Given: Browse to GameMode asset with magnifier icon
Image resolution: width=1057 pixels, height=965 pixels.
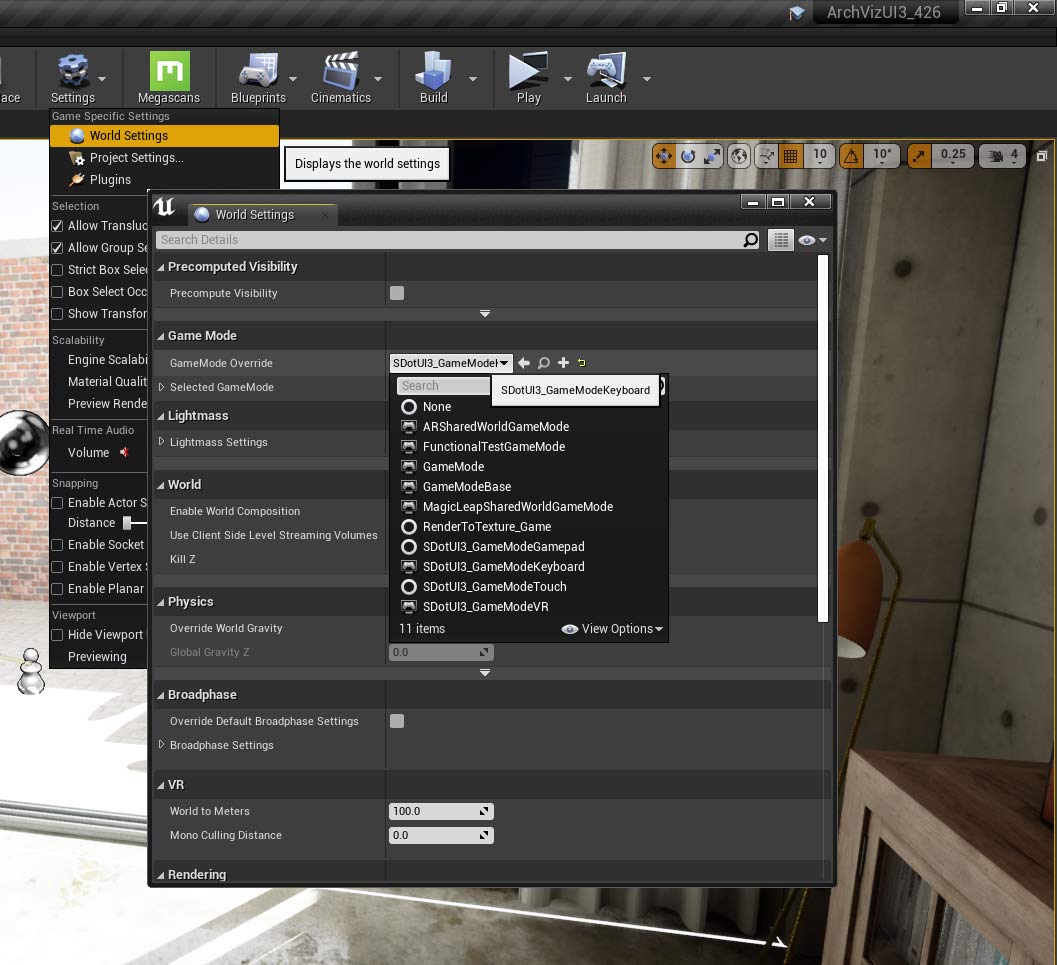Looking at the screenshot, I should tap(543, 363).
